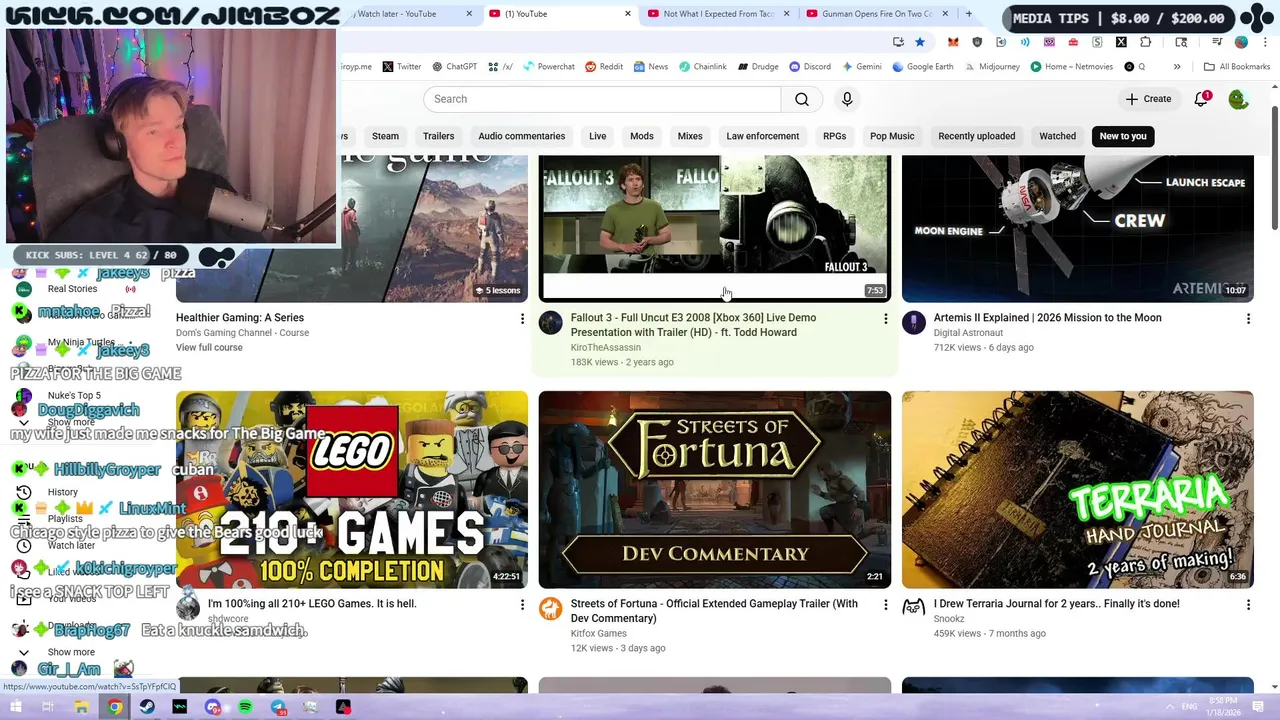Activate voice search microphone

(847, 99)
